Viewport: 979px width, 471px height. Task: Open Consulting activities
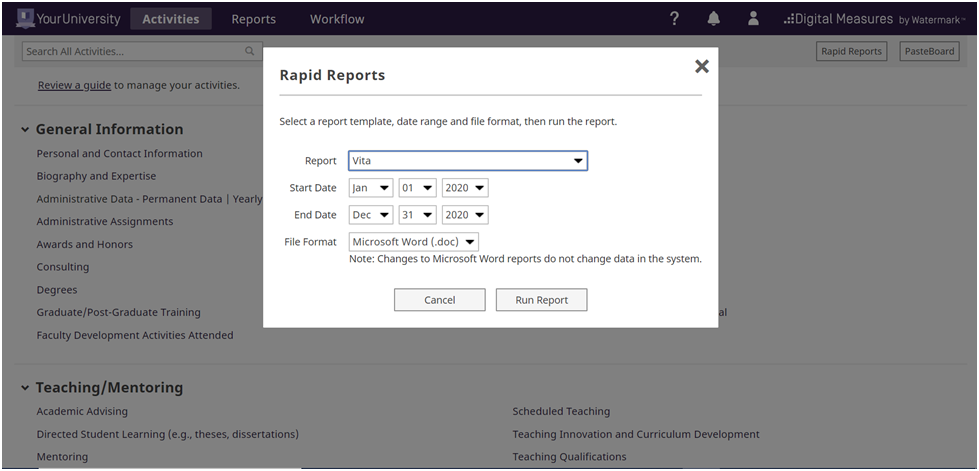click(62, 267)
